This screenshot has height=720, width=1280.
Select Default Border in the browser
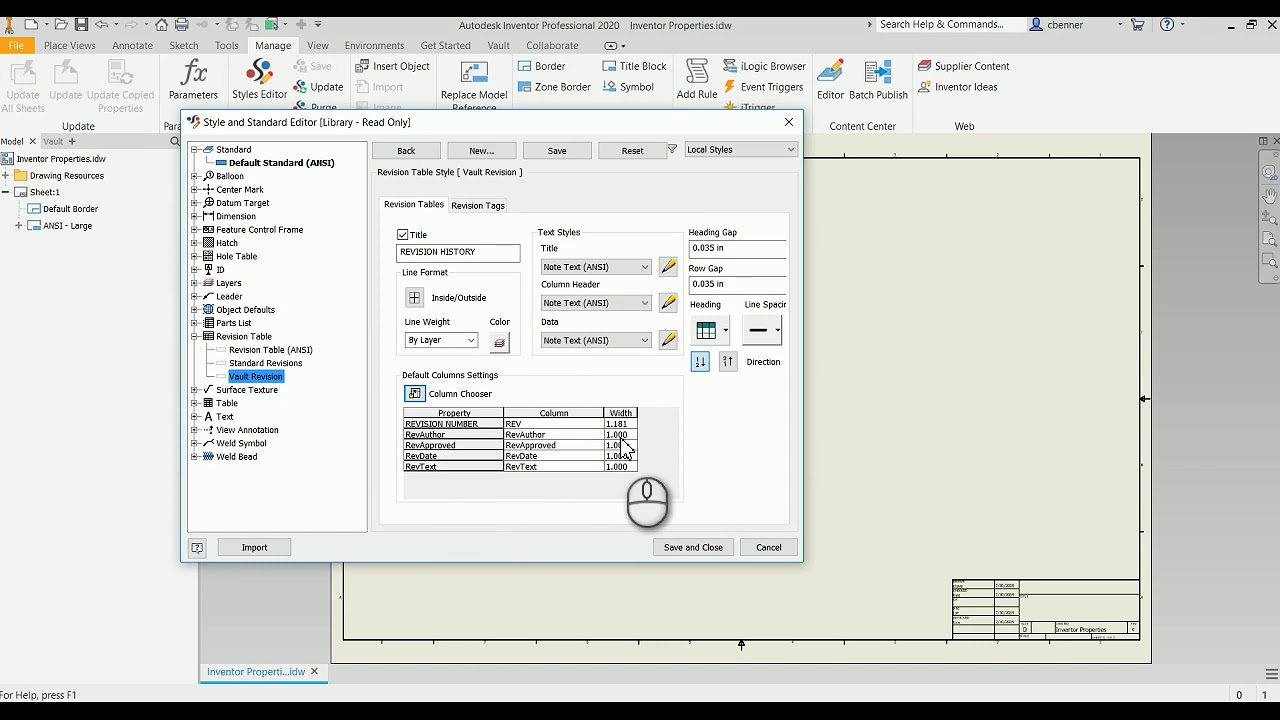coord(70,209)
